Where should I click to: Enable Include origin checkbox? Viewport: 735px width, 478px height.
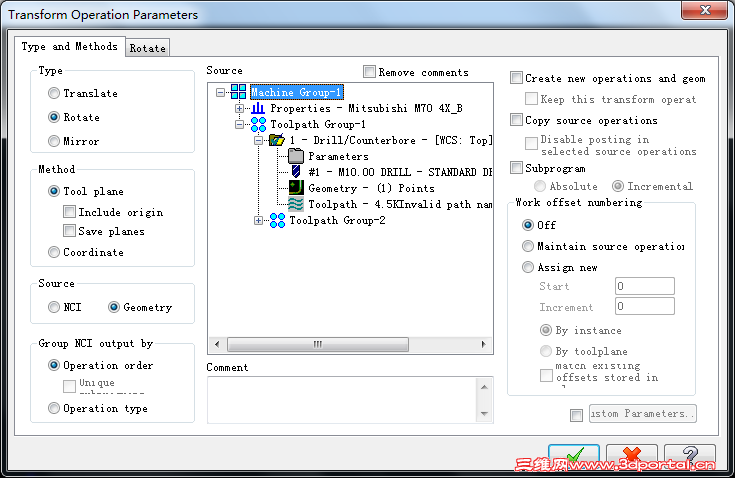coord(69,212)
